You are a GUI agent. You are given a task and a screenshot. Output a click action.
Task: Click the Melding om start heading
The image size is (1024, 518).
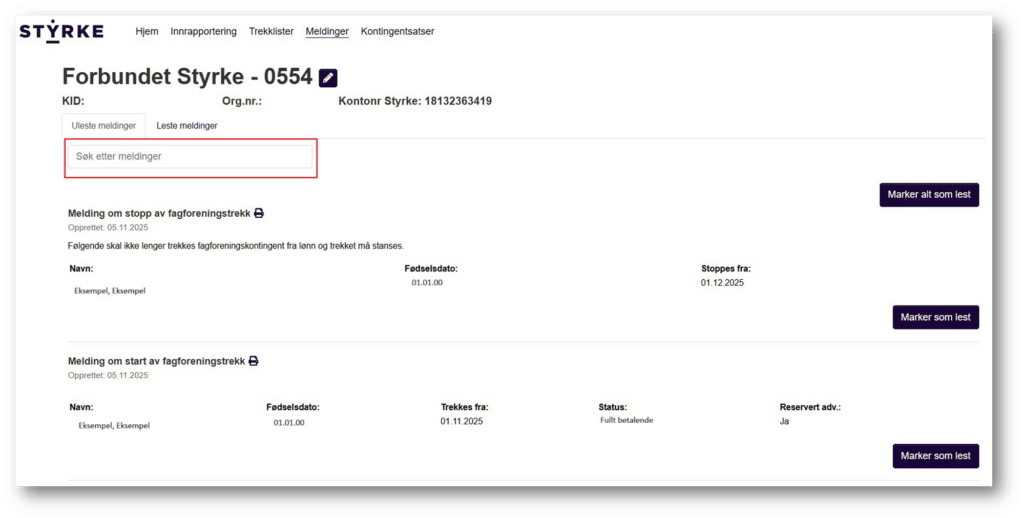coord(156,360)
